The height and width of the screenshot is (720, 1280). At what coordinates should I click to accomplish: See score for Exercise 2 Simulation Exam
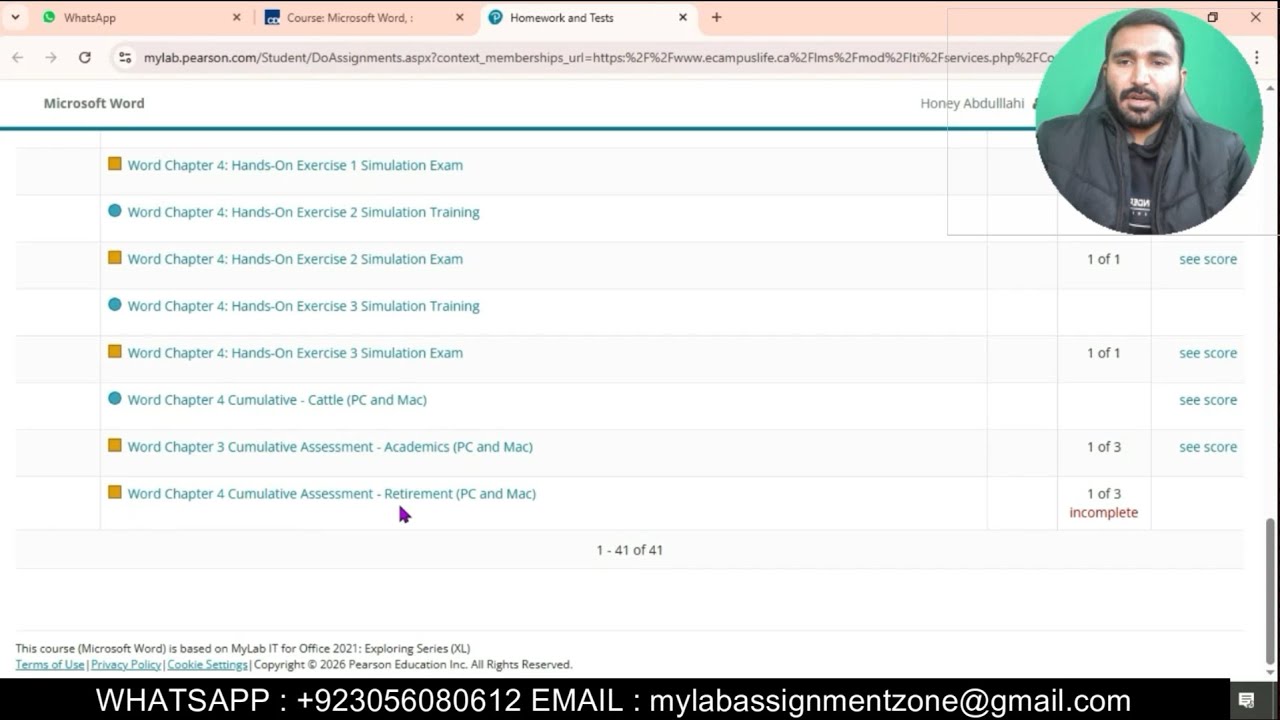click(1208, 259)
